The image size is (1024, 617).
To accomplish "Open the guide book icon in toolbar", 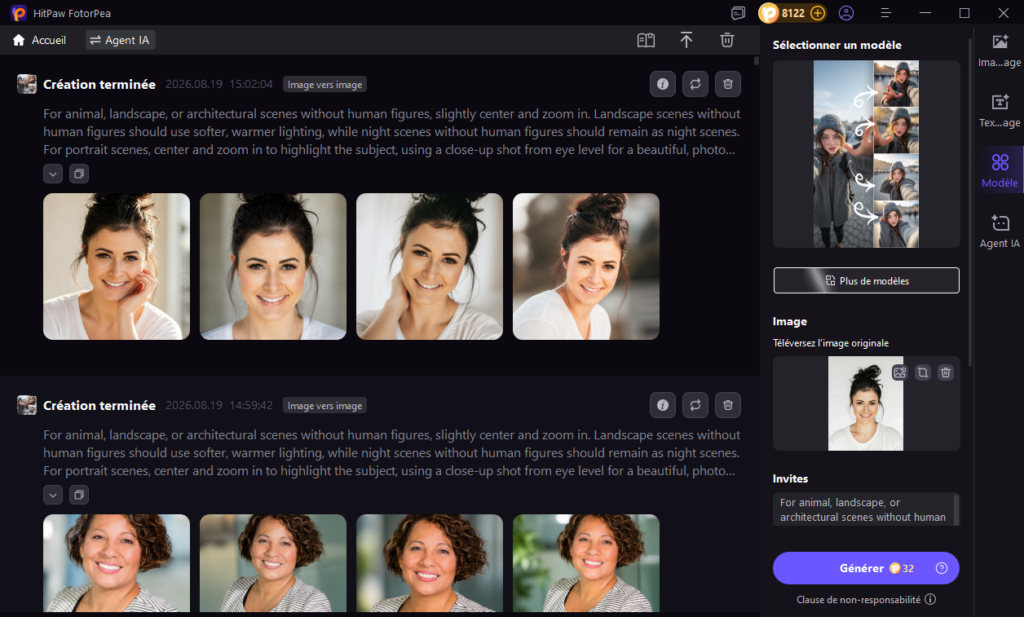I will [646, 40].
